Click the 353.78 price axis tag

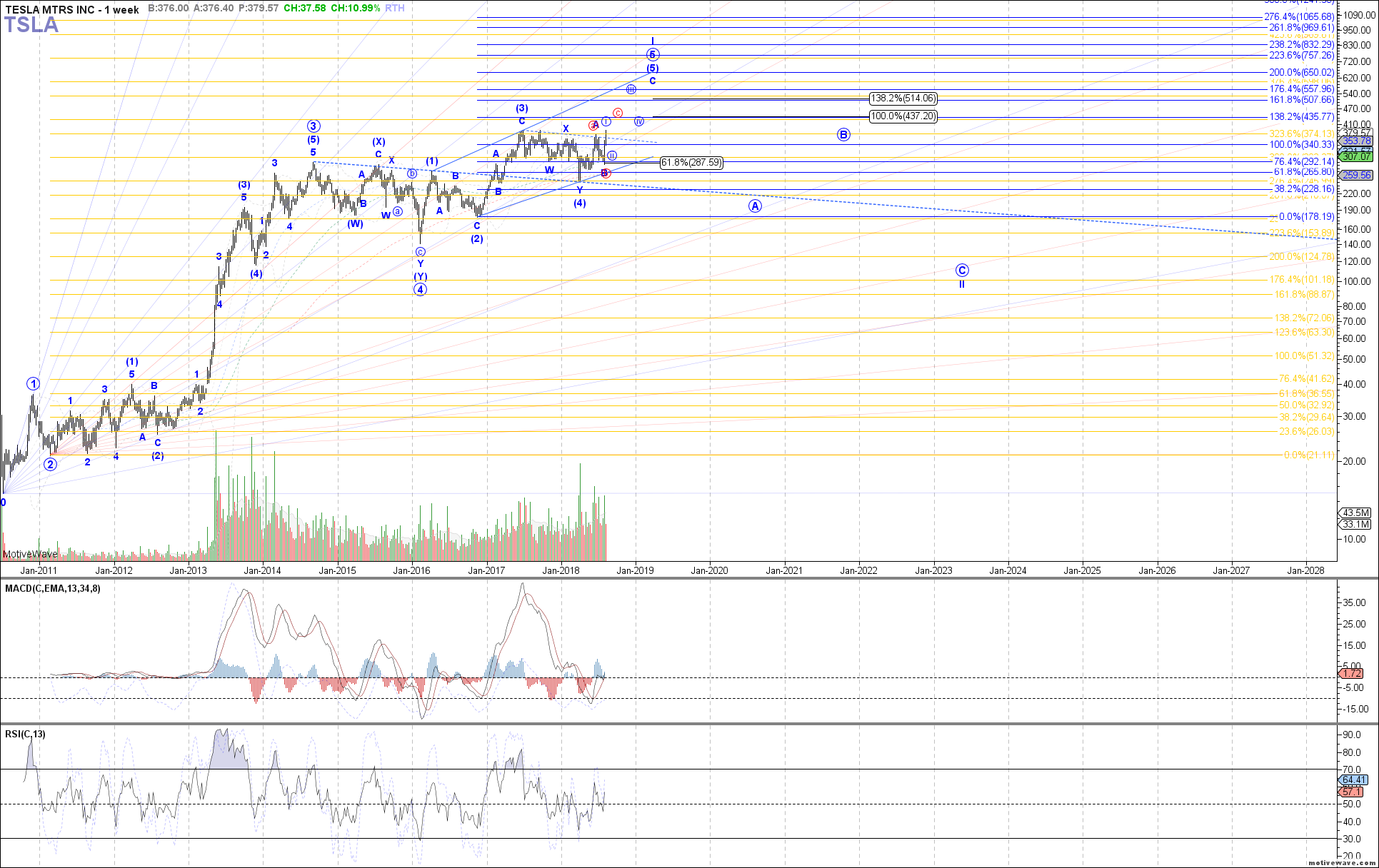(x=1356, y=141)
